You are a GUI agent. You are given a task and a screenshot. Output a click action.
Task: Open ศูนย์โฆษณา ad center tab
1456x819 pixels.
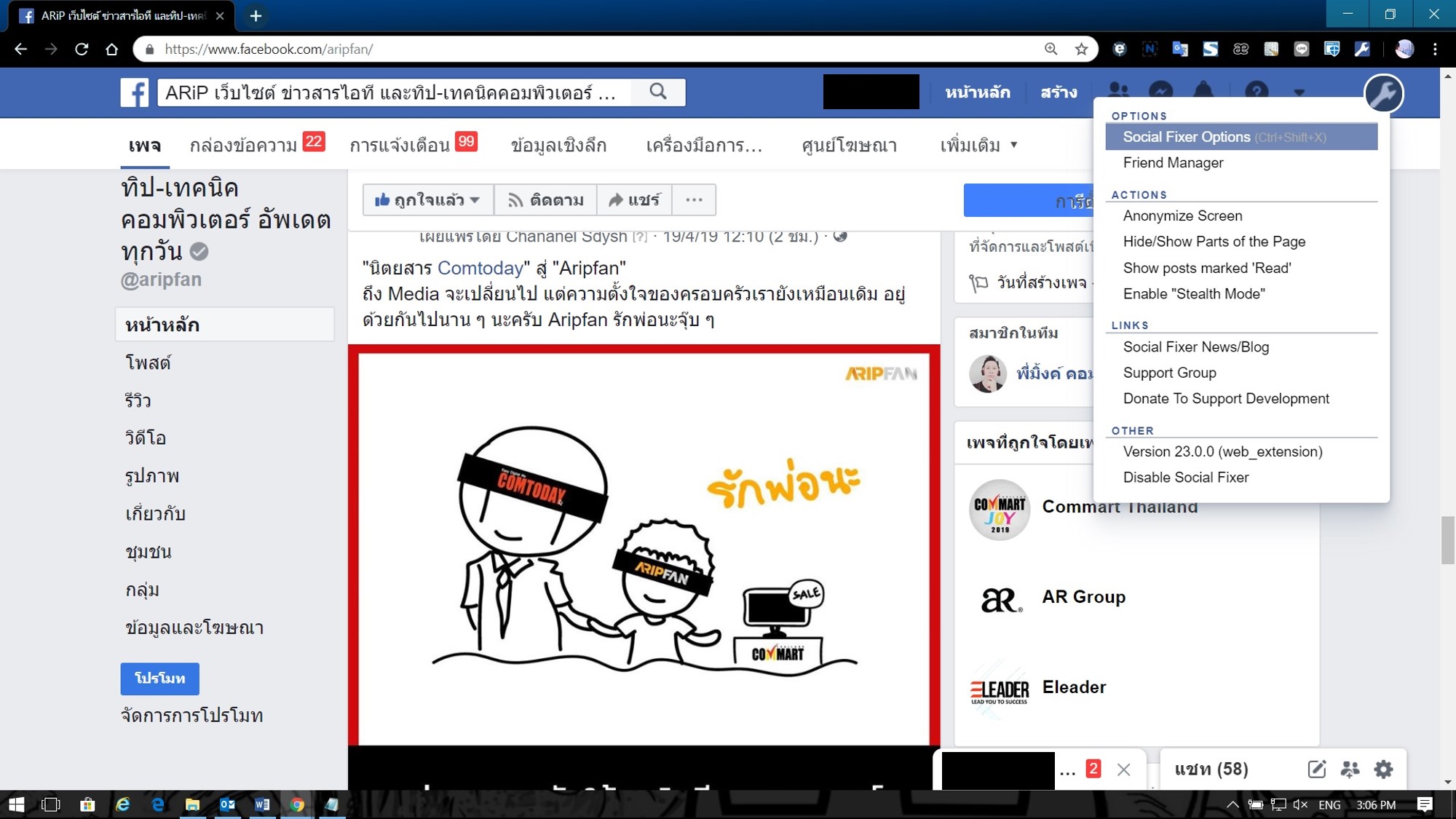tap(849, 145)
